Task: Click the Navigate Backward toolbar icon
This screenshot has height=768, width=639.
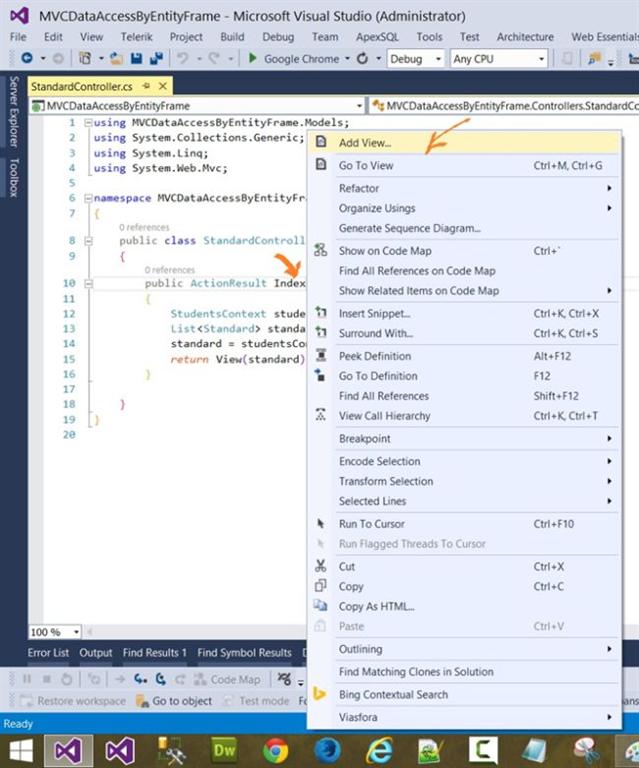Action: click(27, 58)
